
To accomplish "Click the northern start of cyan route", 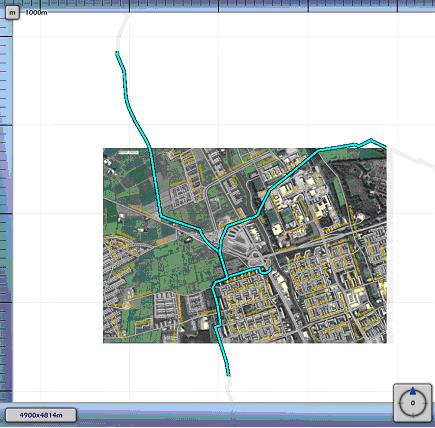I will point(117,52).
